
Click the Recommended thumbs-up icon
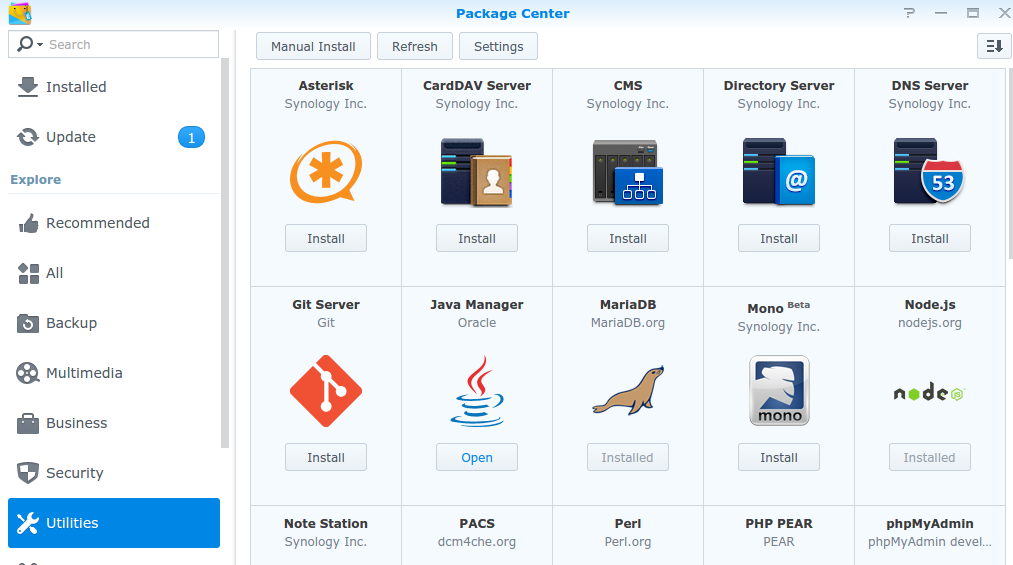(x=28, y=223)
